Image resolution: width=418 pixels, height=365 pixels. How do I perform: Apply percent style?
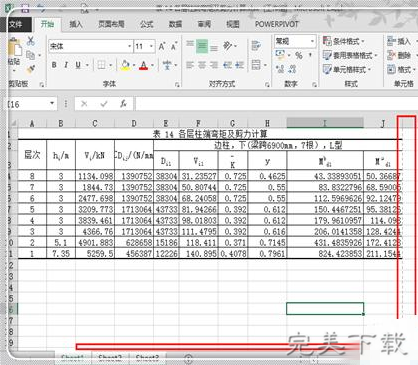coord(298,55)
